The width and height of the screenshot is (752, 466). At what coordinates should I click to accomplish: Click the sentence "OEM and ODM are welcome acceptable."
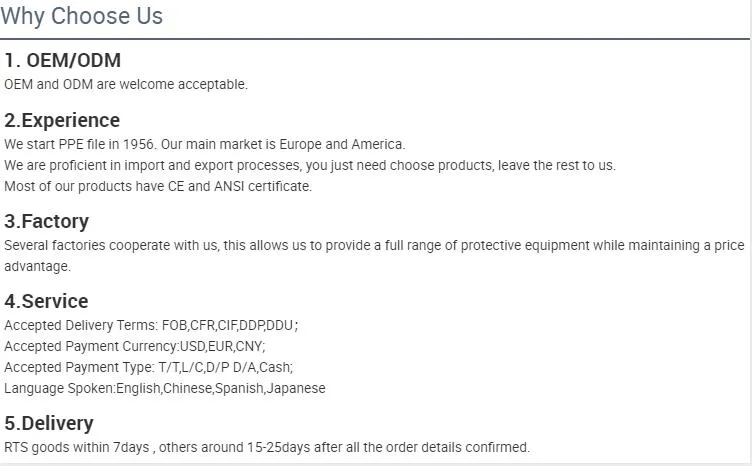point(126,84)
